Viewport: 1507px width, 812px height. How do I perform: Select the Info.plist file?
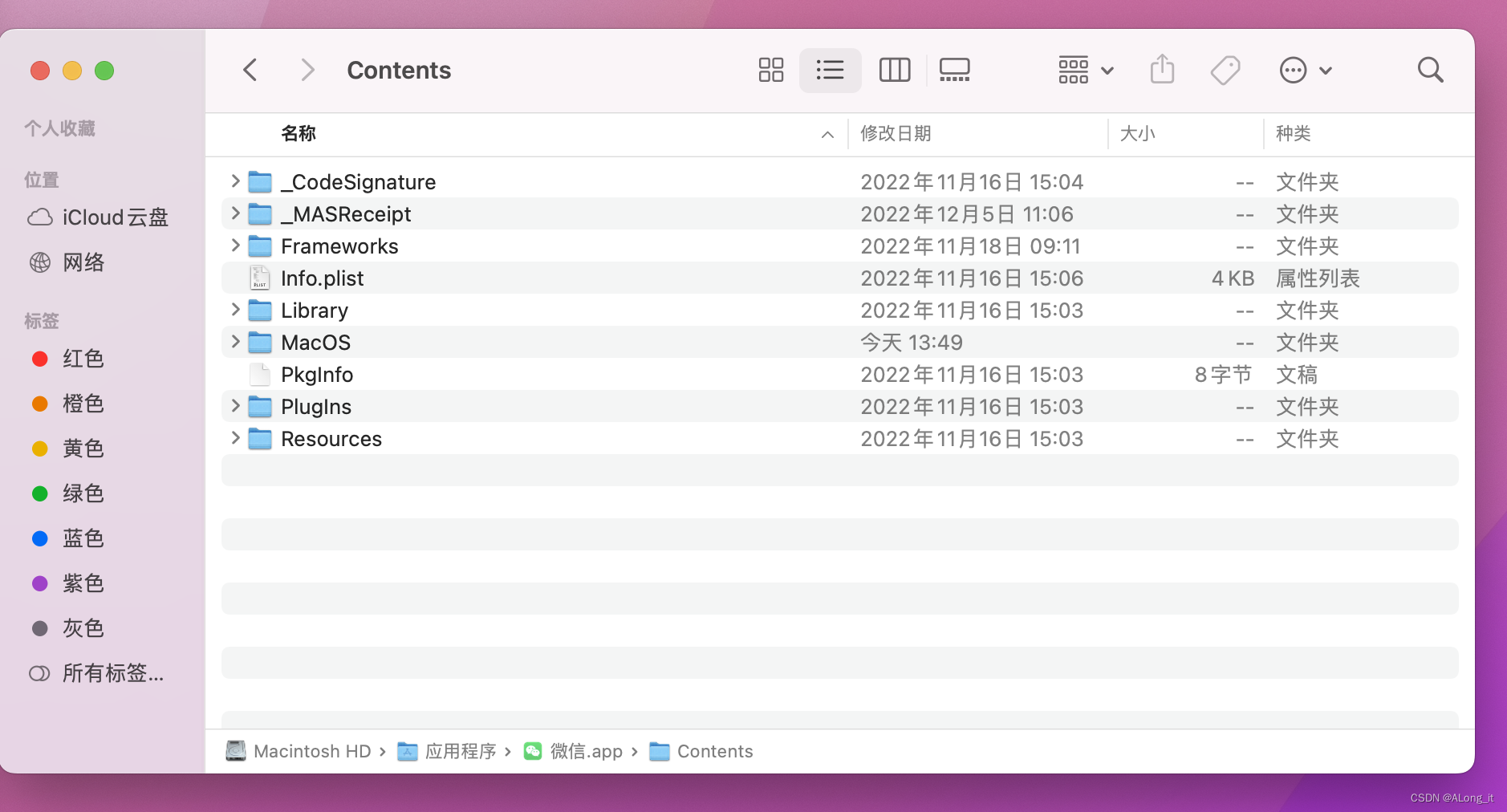[x=322, y=278]
